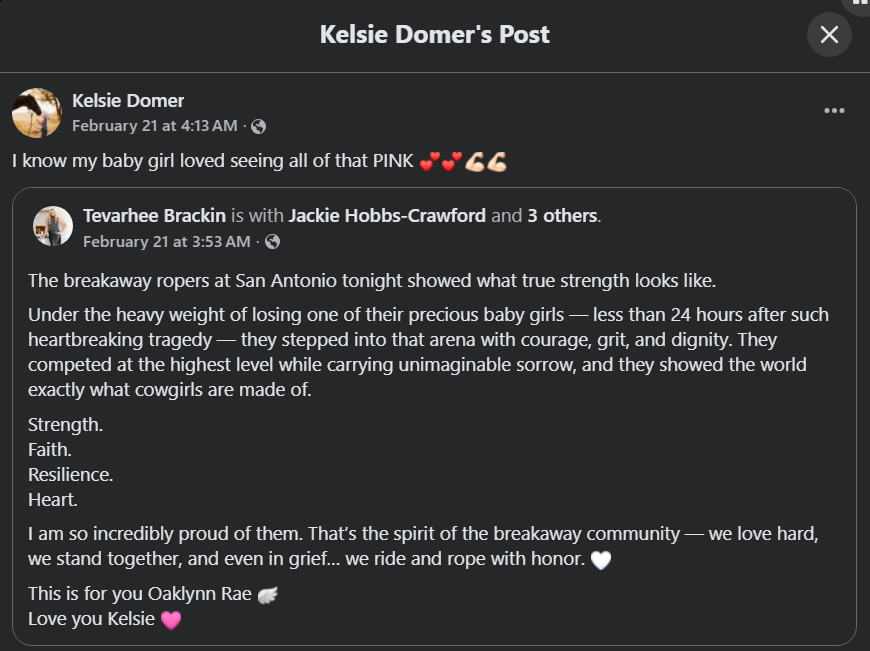Open the "February 21 at 3:53 AM" timestamp
This screenshot has height=651, width=870.
click(166, 242)
